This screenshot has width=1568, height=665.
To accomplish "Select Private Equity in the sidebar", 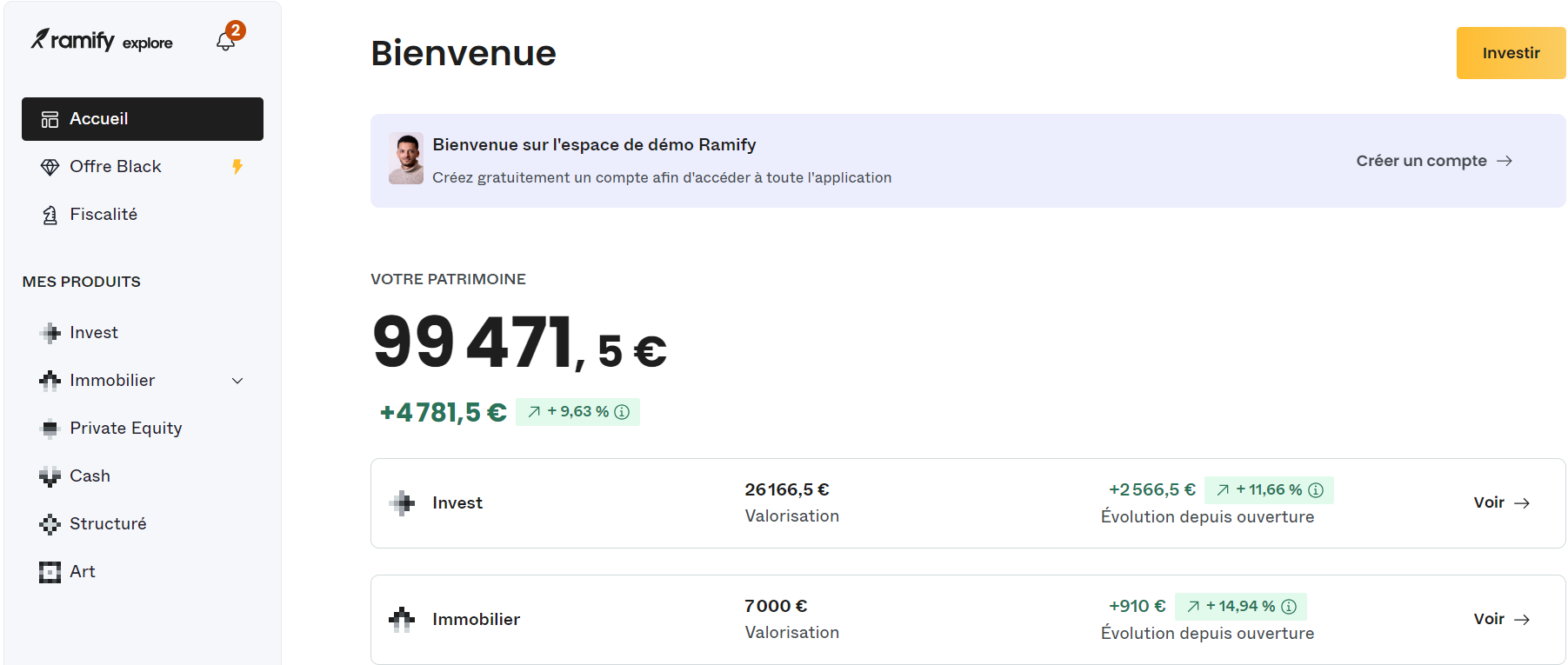I will point(125,429).
